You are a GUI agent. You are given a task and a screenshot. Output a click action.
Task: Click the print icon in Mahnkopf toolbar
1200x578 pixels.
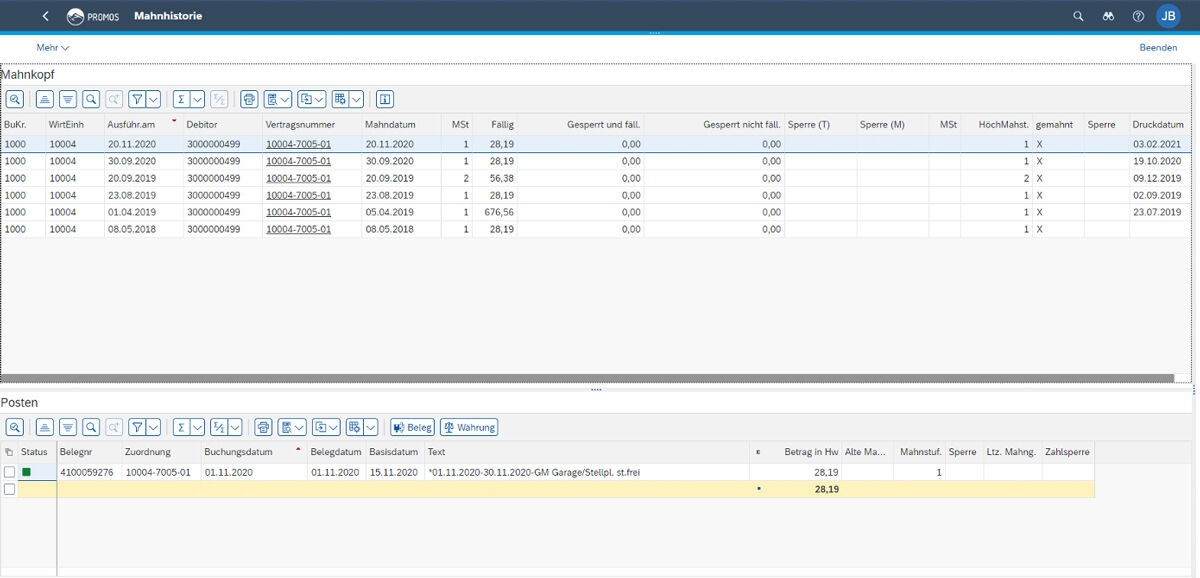tap(249, 99)
